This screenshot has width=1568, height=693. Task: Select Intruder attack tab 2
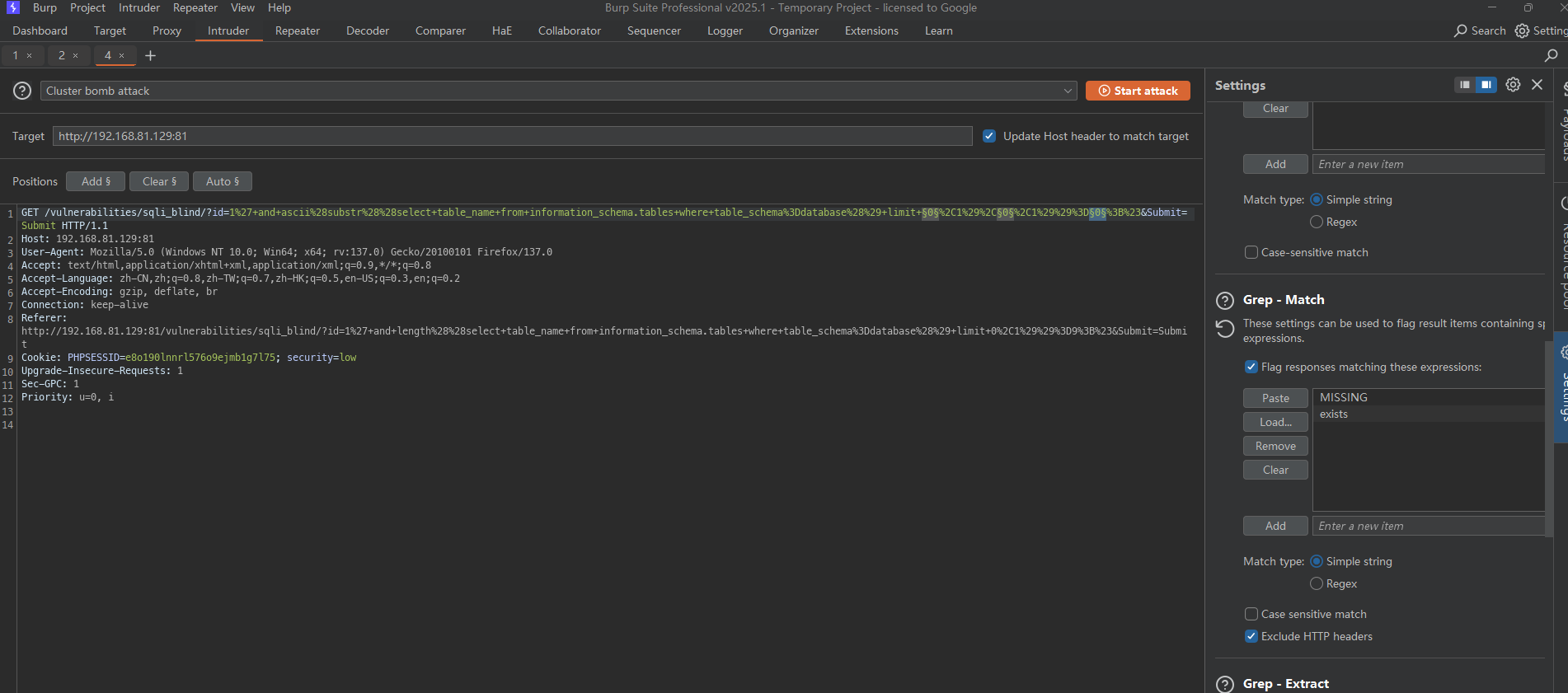click(x=61, y=55)
